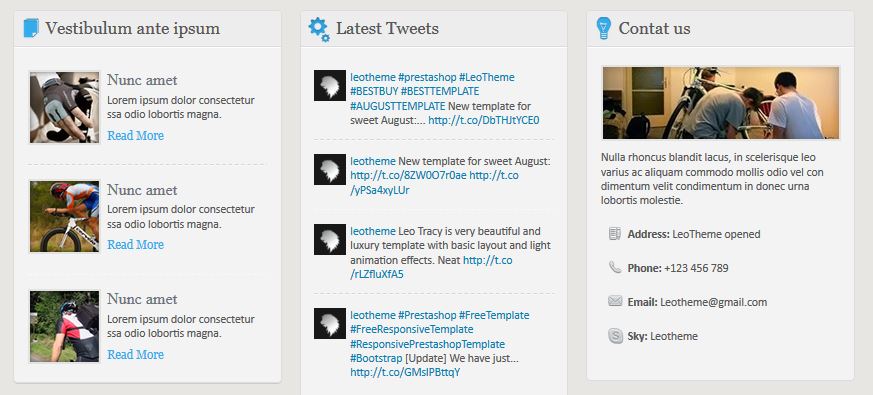Click the #FreeResponsiveTemplate hashtag

tap(411, 329)
